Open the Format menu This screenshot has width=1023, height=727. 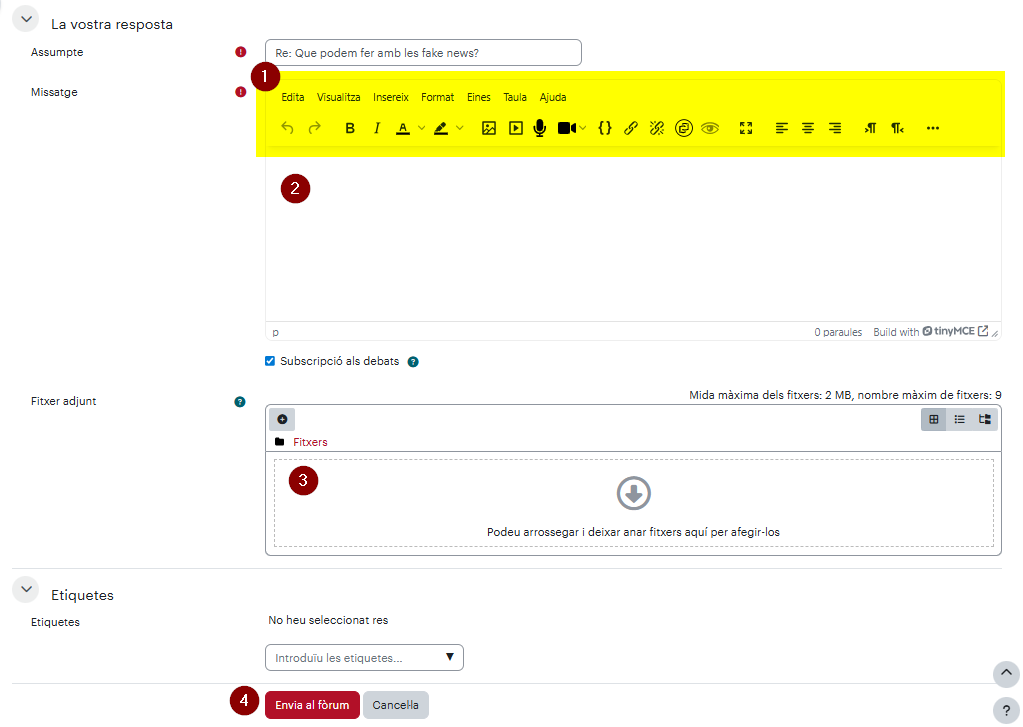point(437,97)
